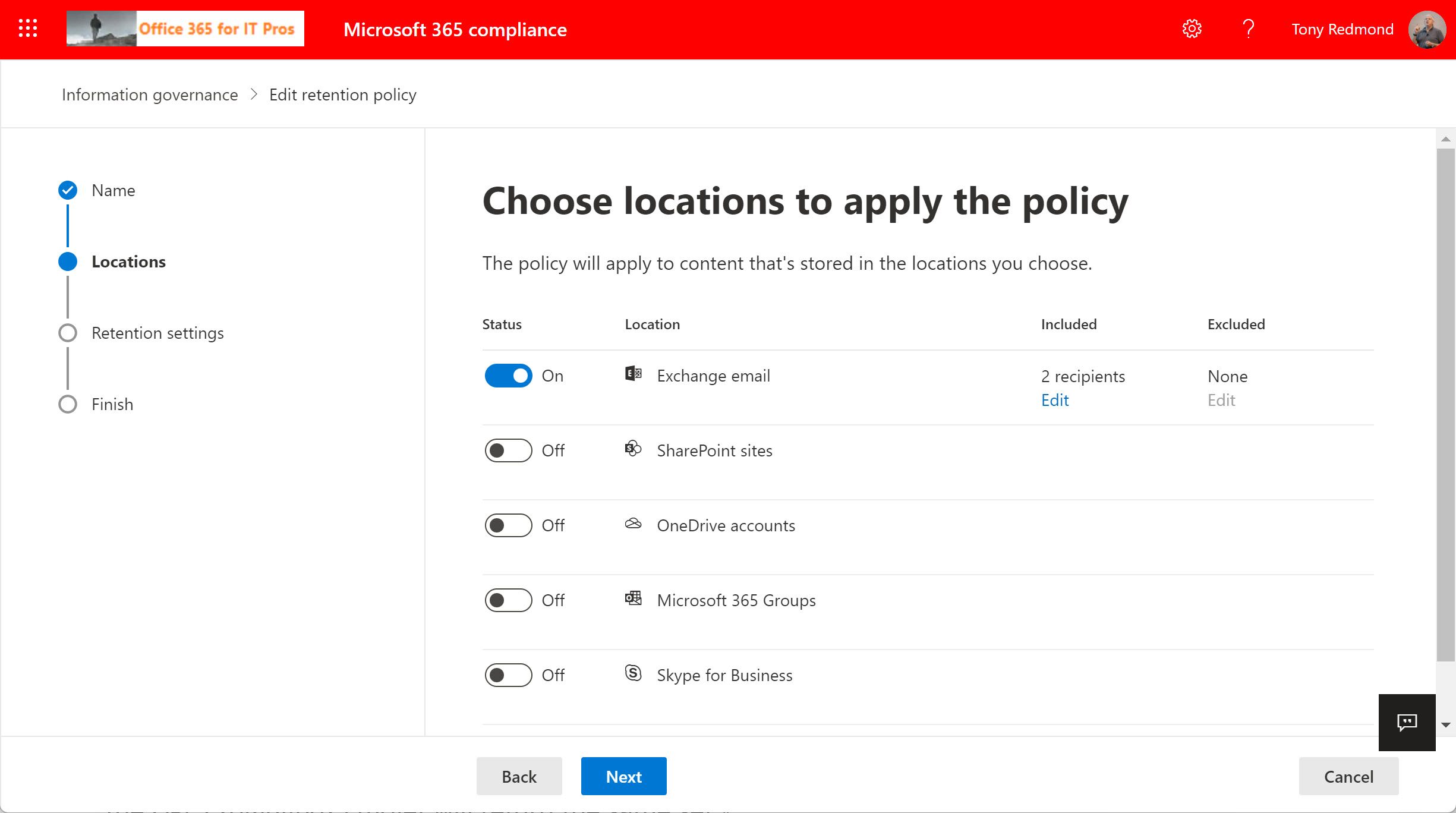Click the Cancel button
The width and height of the screenshot is (1456, 813).
[1348, 776]
